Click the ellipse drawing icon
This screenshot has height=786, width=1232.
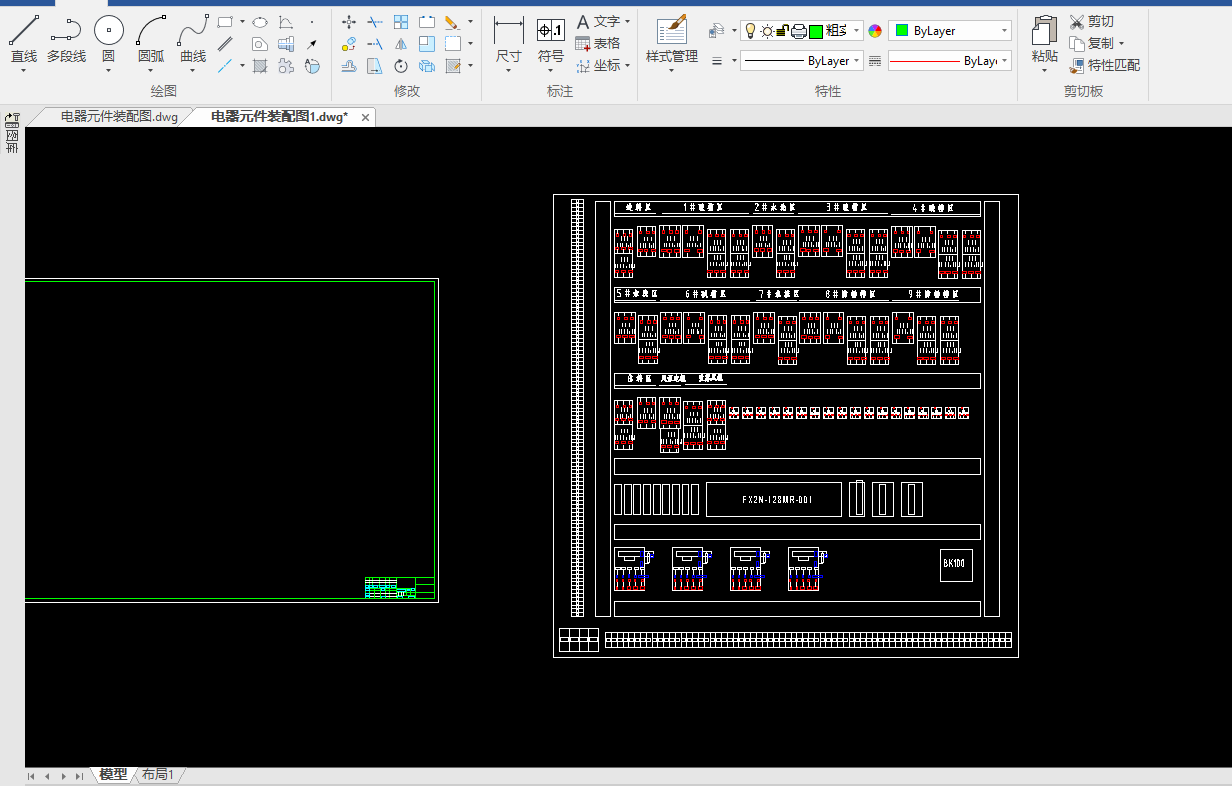click(259, 21)
